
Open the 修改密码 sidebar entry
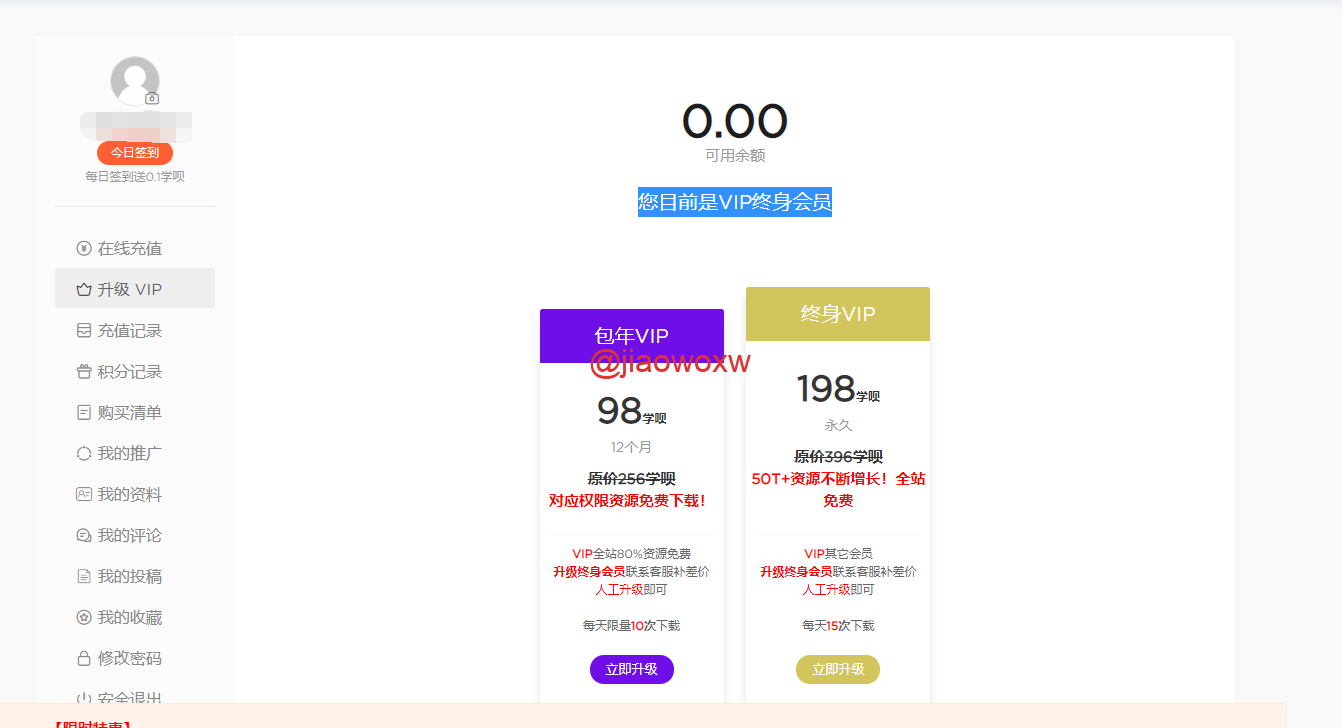(x=135, y=658)
